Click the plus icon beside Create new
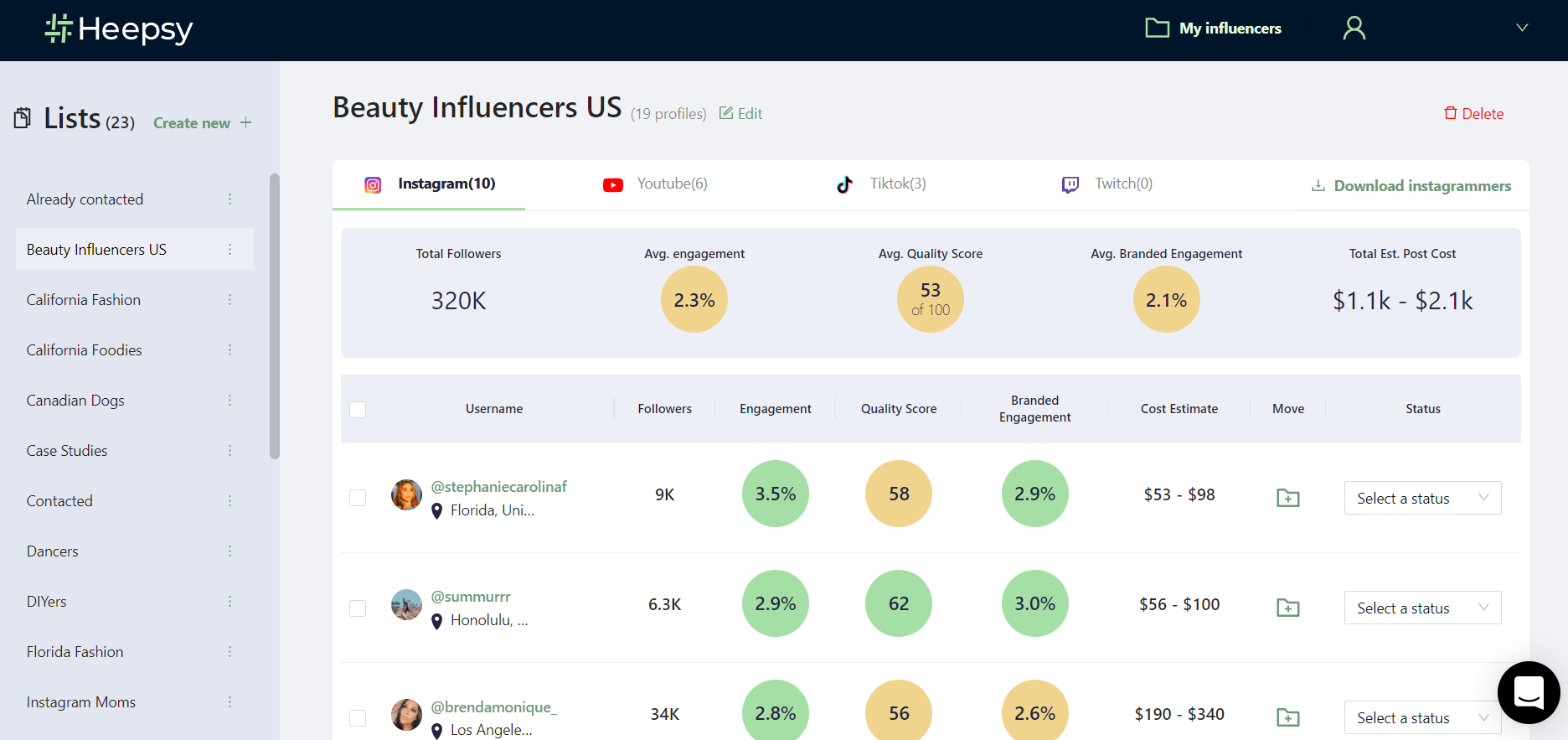This screenshot has height=740, width=1568. [x=245, y=123]
